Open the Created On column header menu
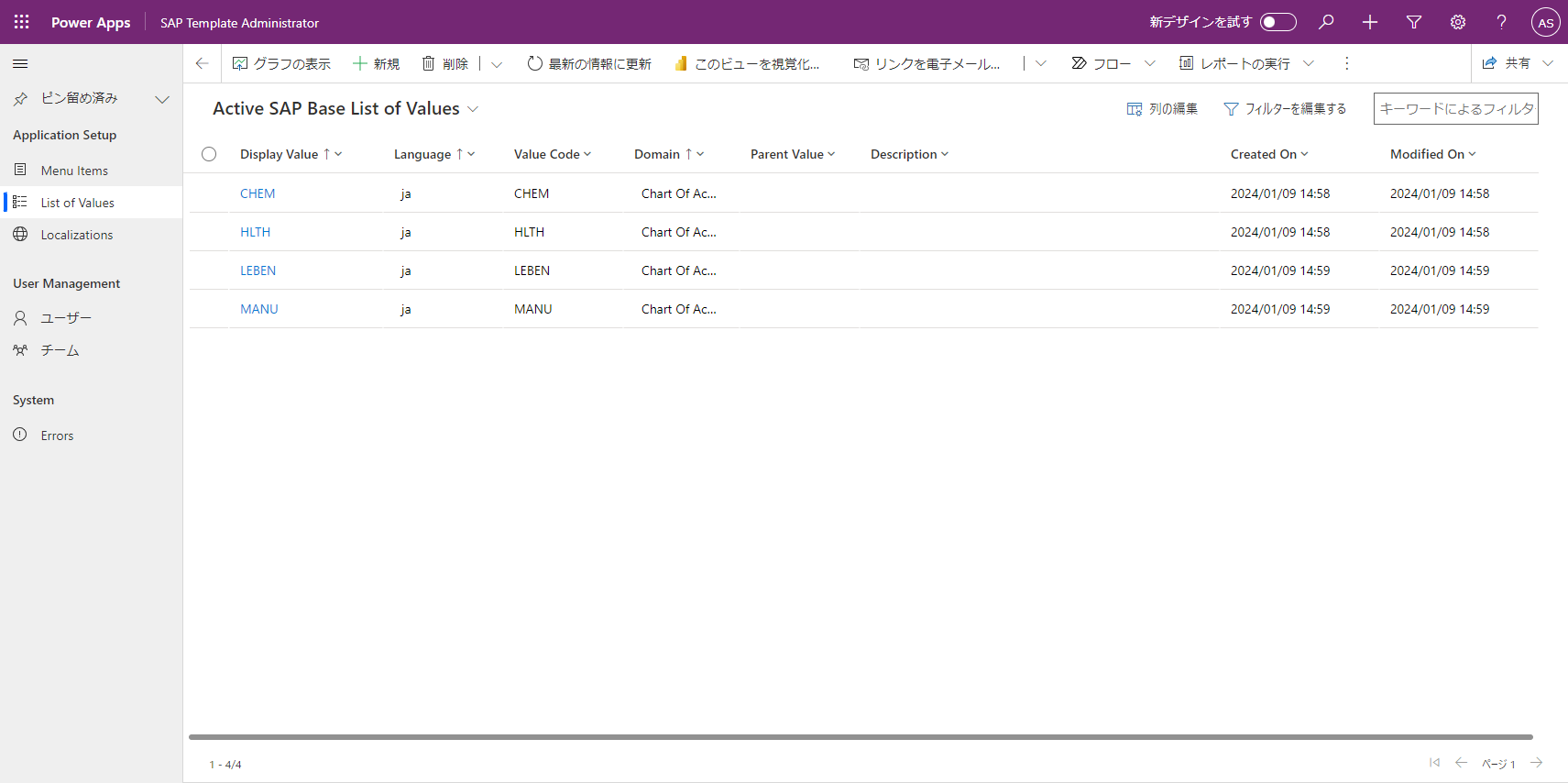 [1269, 154]
